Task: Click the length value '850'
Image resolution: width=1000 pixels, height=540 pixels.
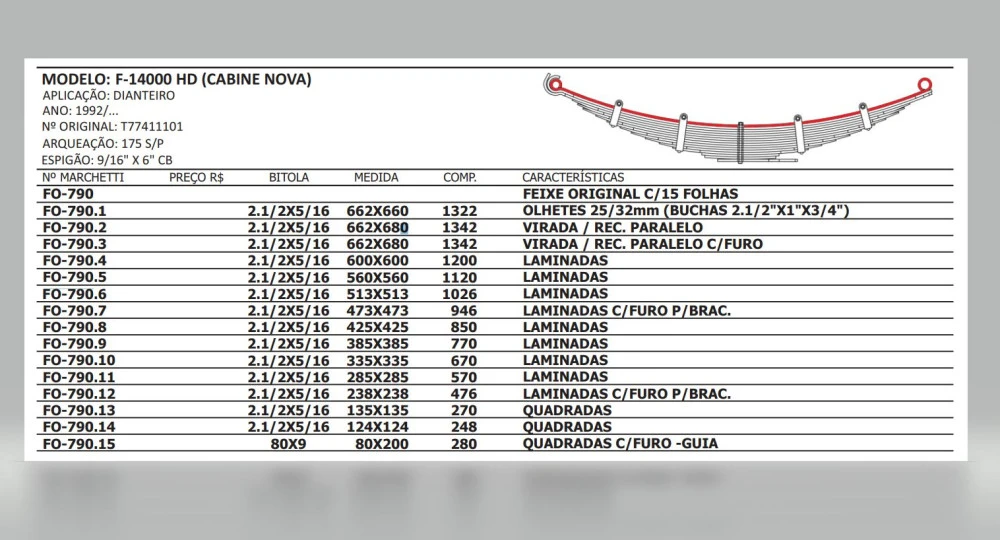Action: [464, 327]
